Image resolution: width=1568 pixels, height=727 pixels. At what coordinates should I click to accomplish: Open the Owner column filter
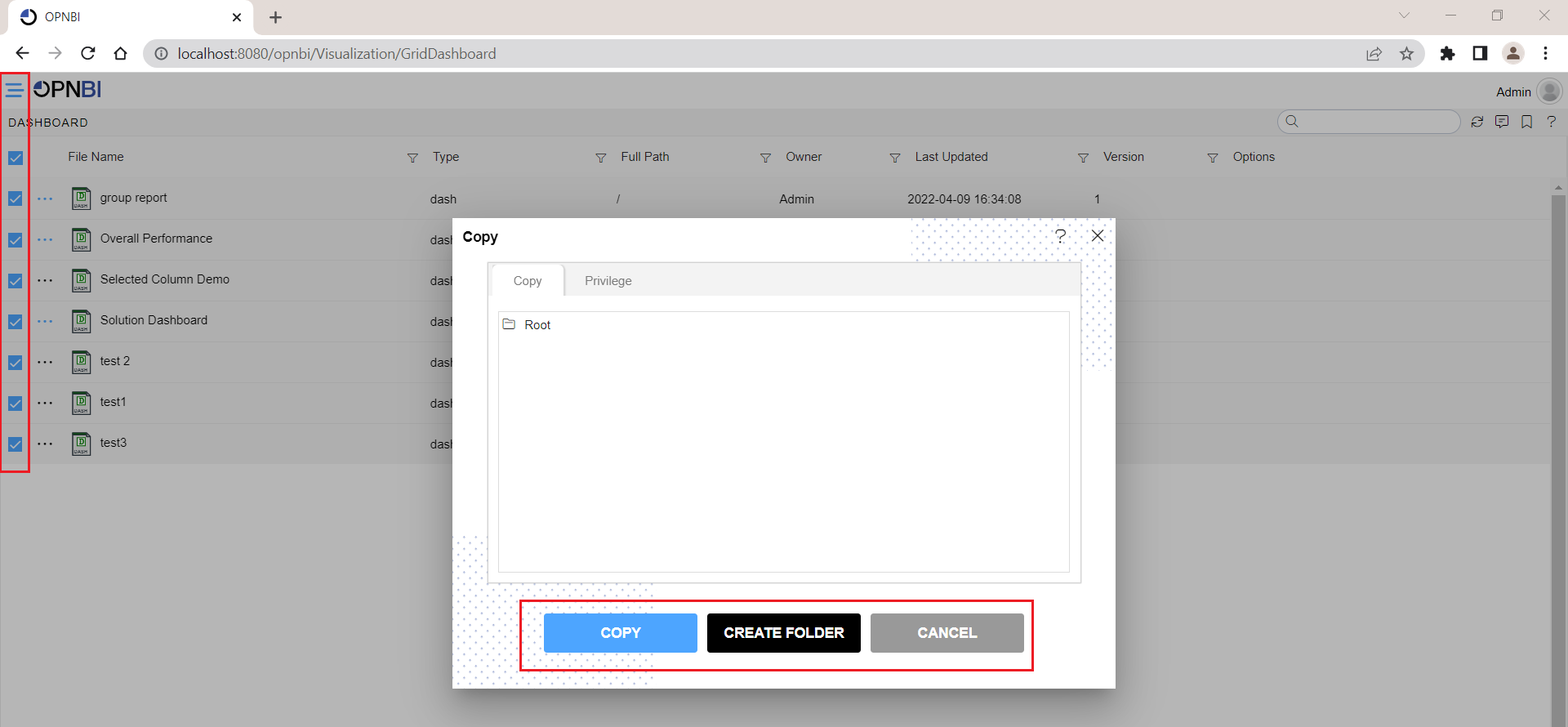(x=895, y=158)
